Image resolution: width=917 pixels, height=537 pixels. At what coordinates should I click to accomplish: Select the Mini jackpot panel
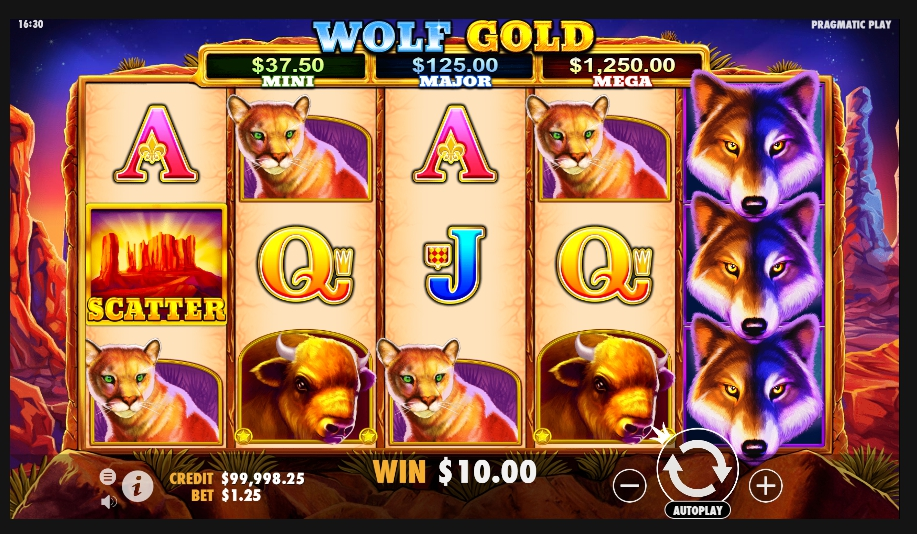(287, 70)
